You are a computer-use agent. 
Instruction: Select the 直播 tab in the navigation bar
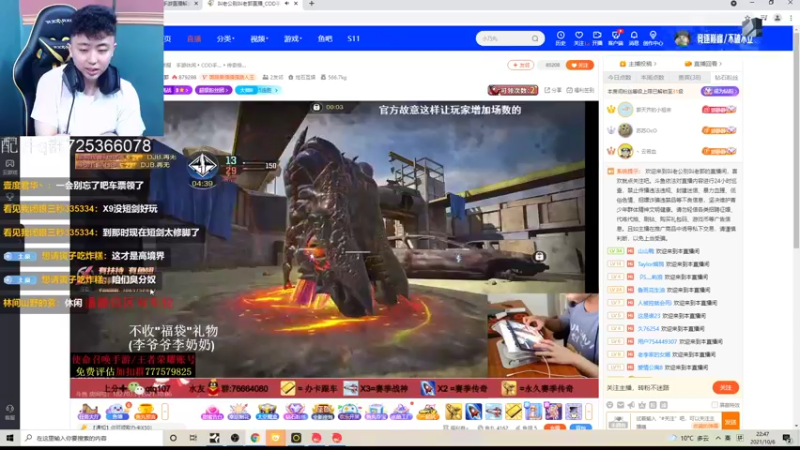point(194,39)
